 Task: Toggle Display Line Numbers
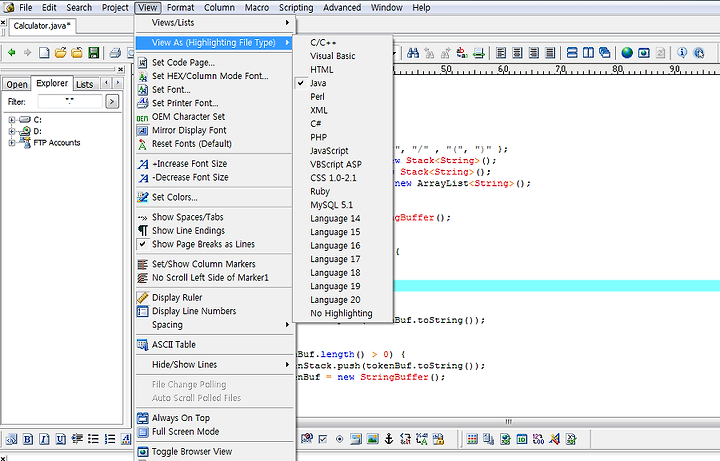214,311
